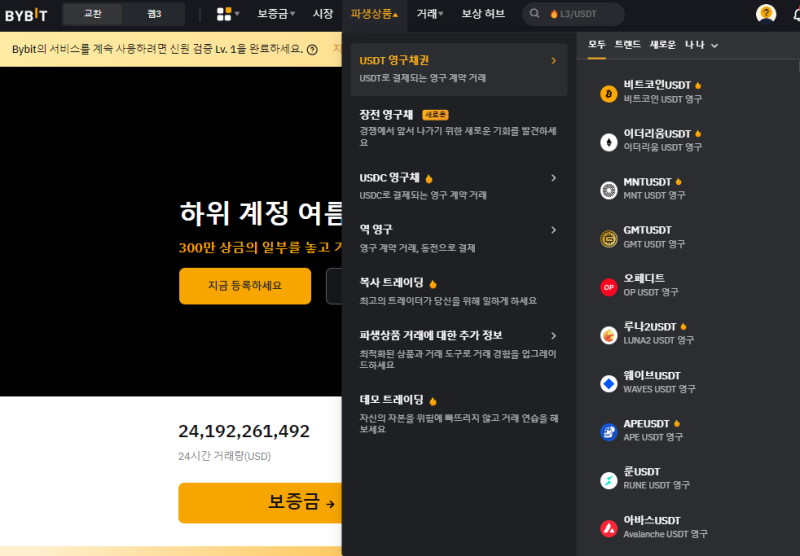Click the 루나2USDT LUNA2 coin icon
This screenshot has width=800, height=556.
tap(609, 336)
